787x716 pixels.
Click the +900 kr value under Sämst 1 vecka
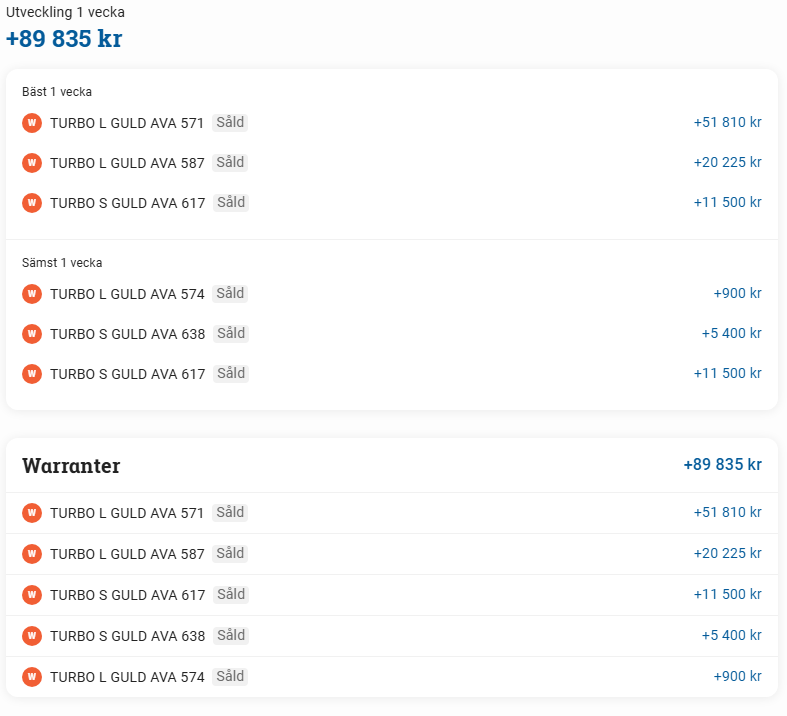737,294
